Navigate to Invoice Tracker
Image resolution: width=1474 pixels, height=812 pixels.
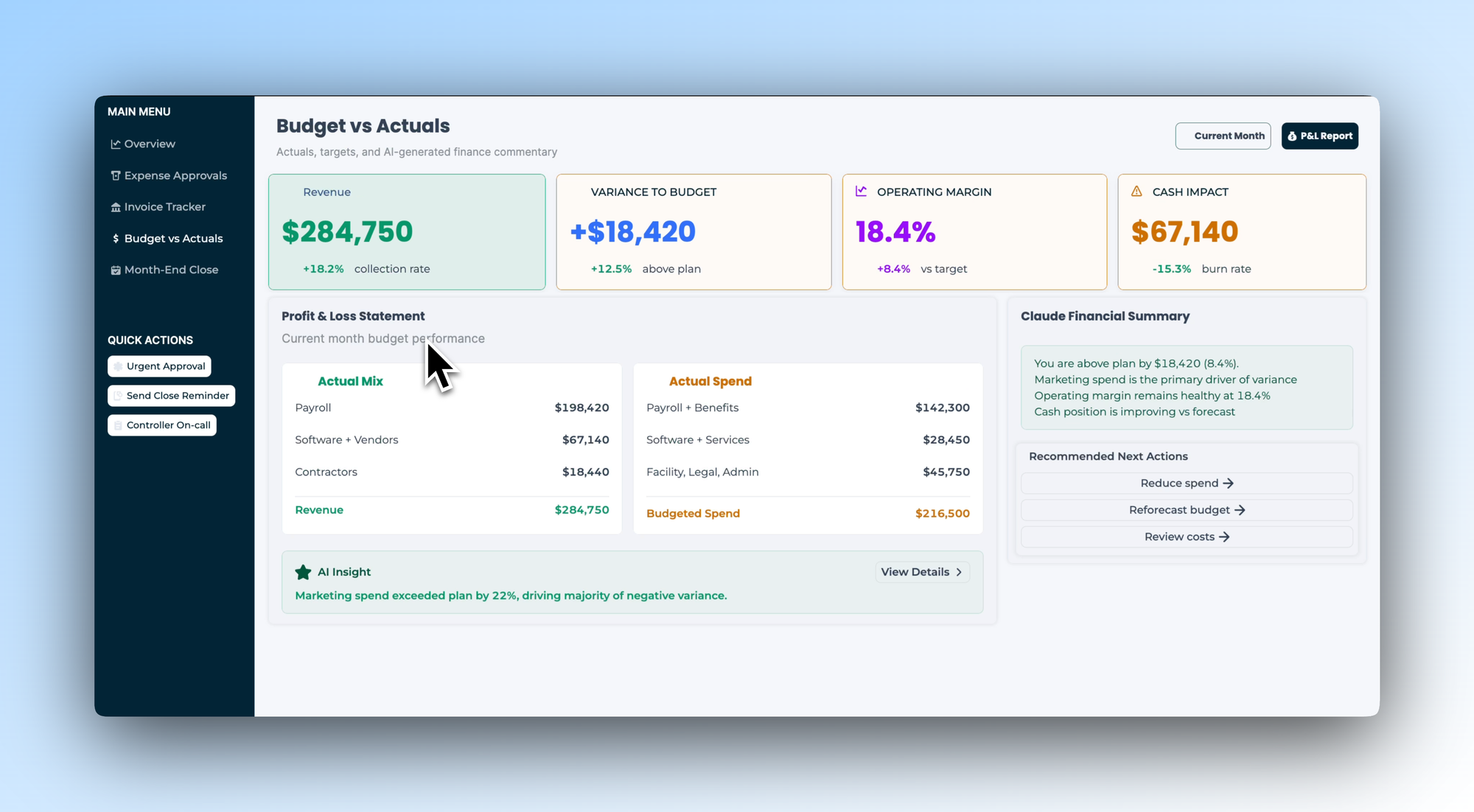tap(158, 208)
